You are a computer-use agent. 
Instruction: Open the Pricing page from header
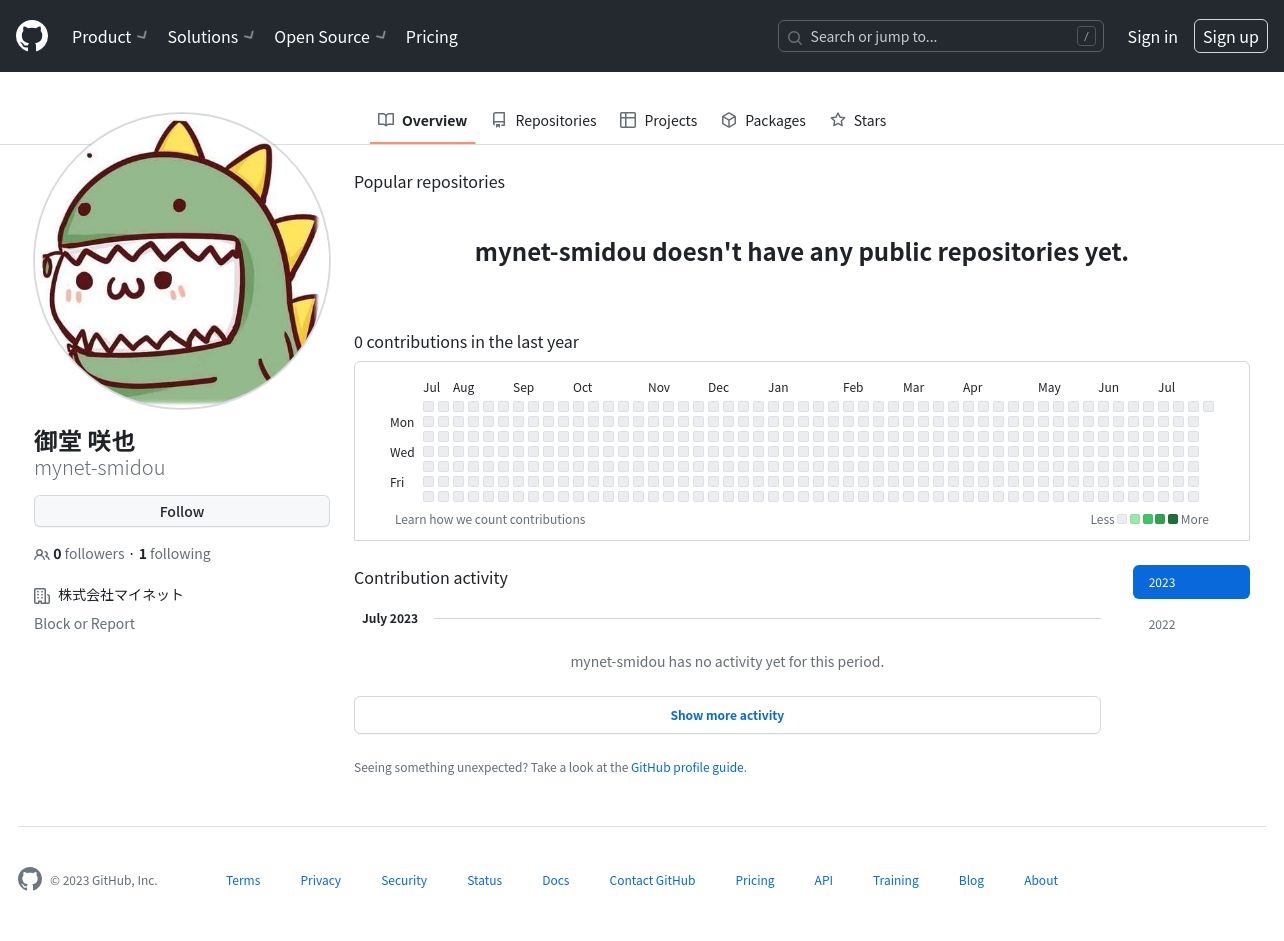coord(432,36)
